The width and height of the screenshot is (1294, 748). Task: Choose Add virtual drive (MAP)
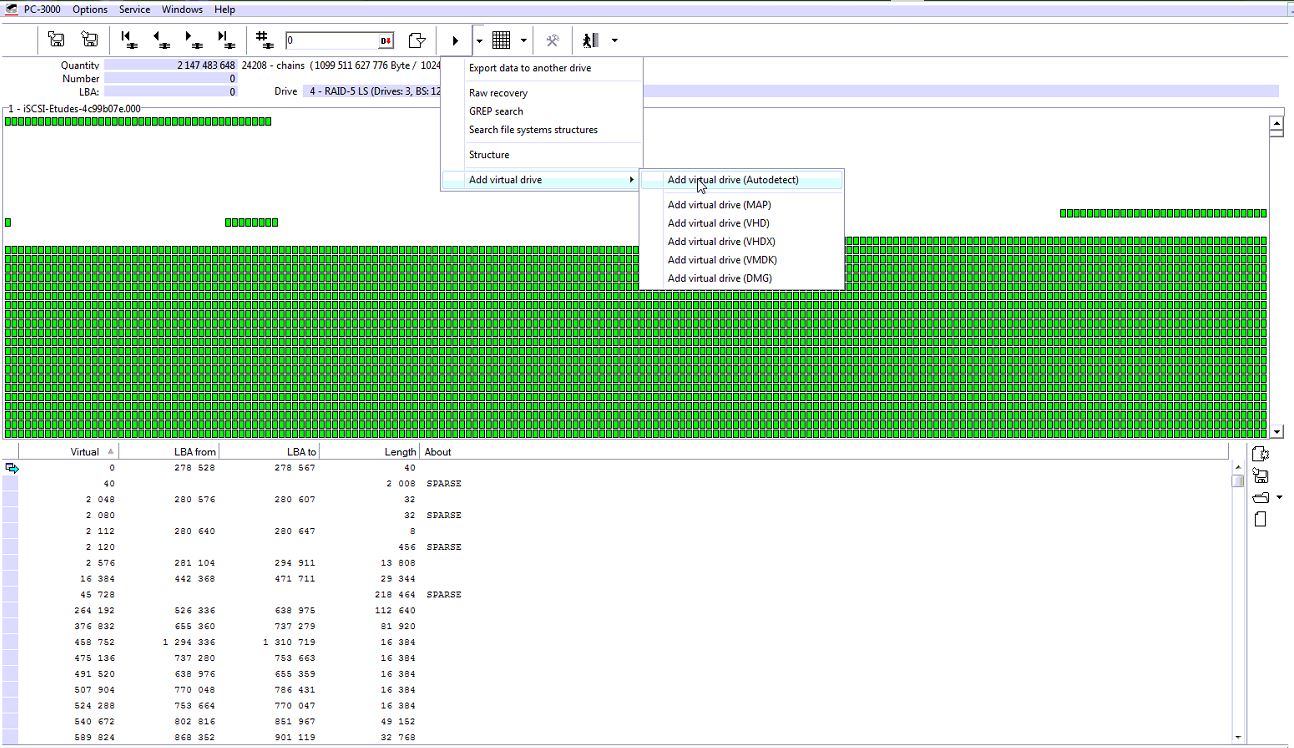[741, 205]
